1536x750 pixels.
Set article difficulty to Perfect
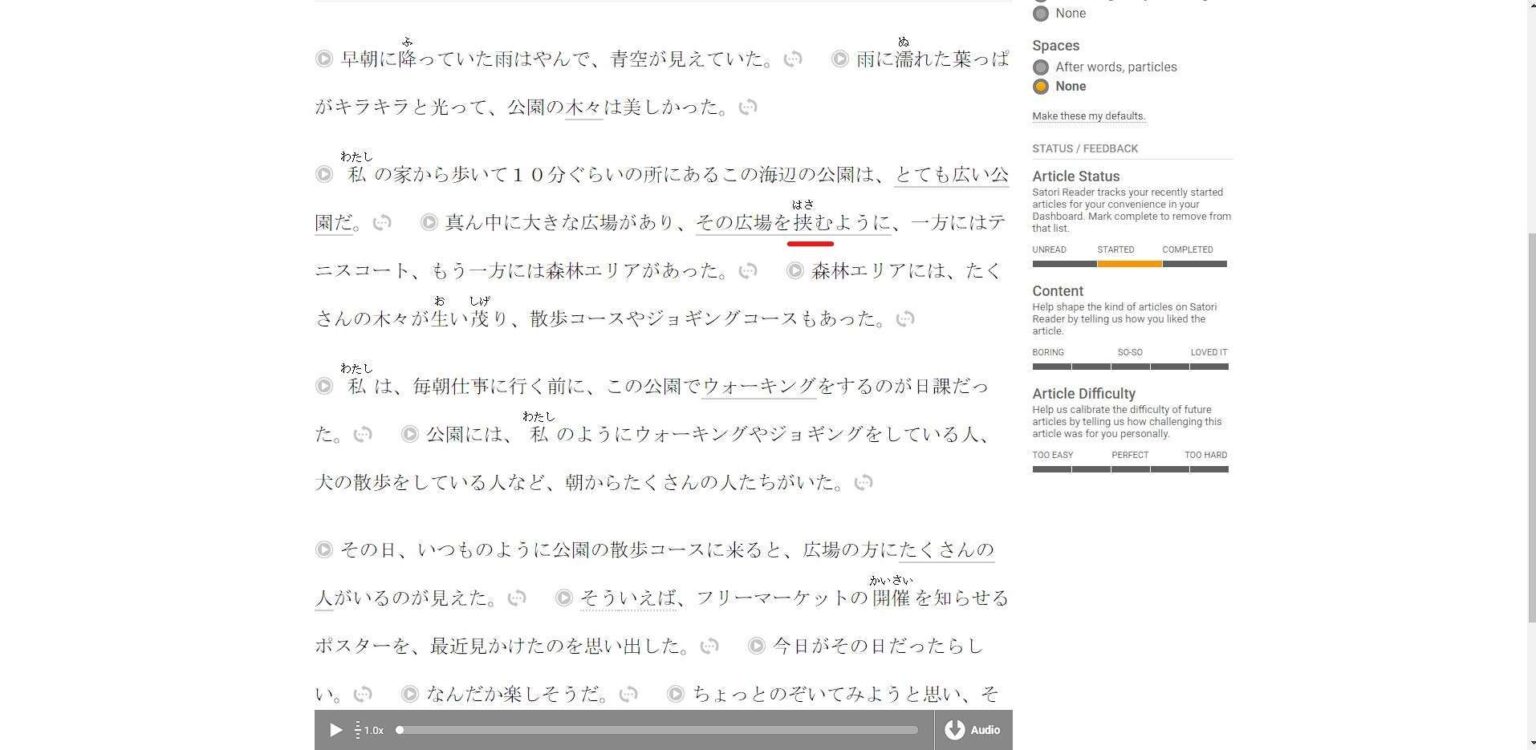coord(1130,468)
